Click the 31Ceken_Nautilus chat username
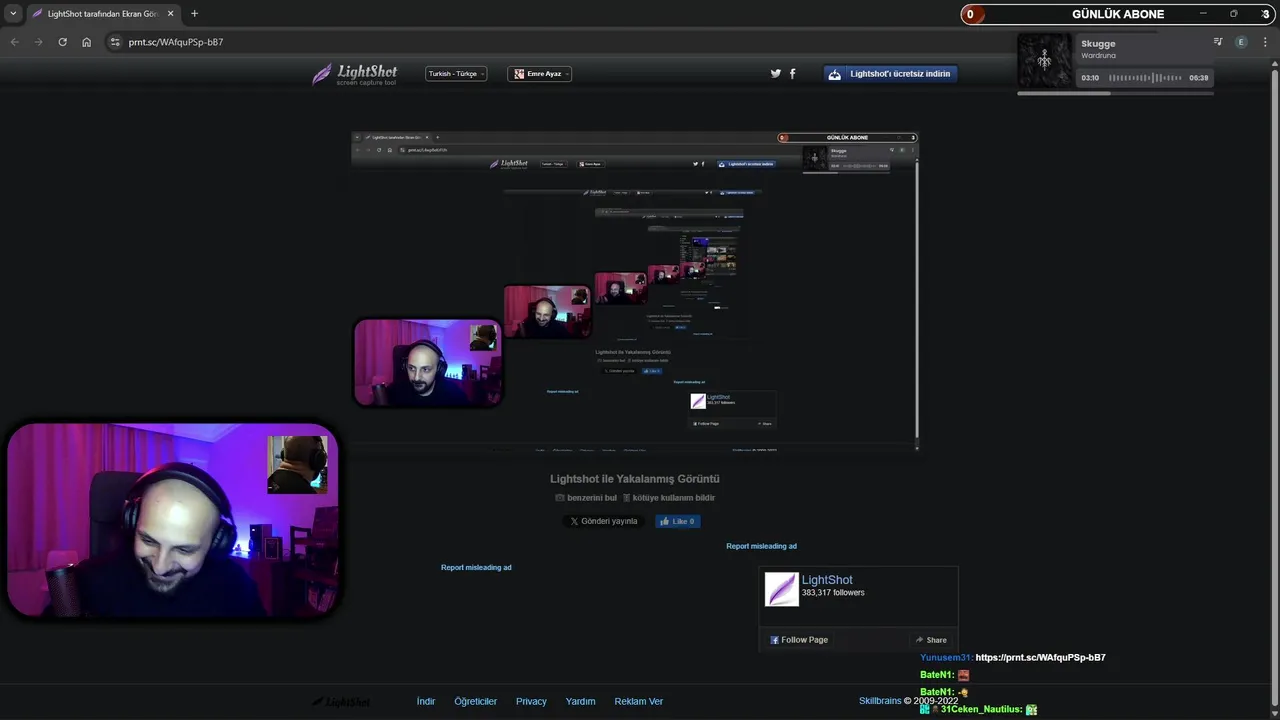 click(981, 709)
